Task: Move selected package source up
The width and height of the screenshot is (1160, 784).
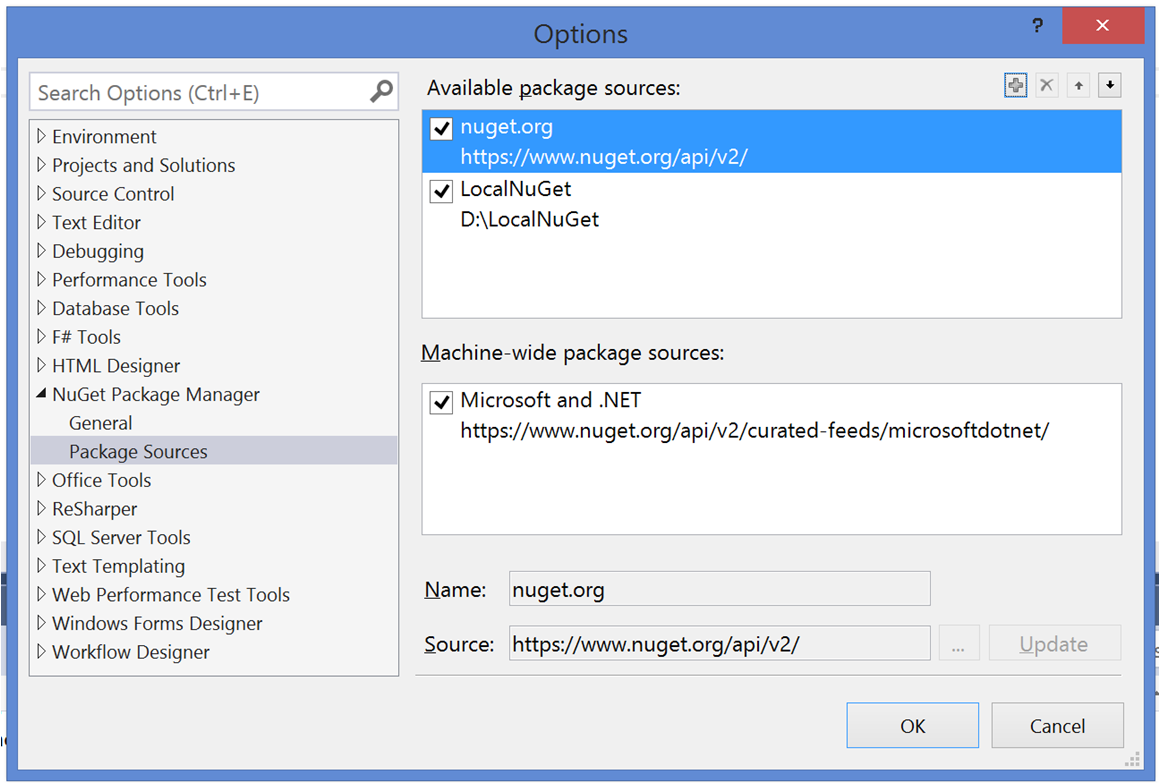Action: [x=1078, y=86]
